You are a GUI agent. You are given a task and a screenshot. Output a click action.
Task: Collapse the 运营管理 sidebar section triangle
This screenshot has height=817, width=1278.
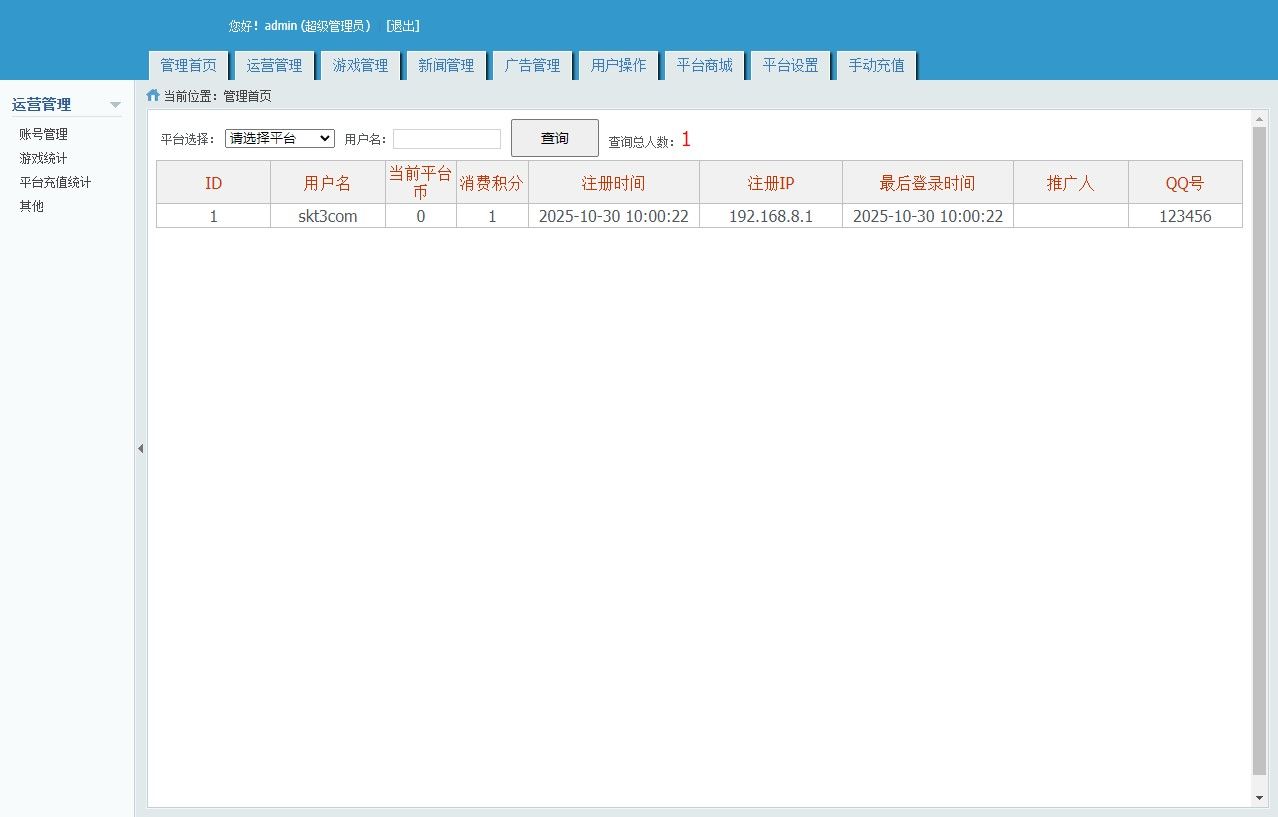point(115,104)
